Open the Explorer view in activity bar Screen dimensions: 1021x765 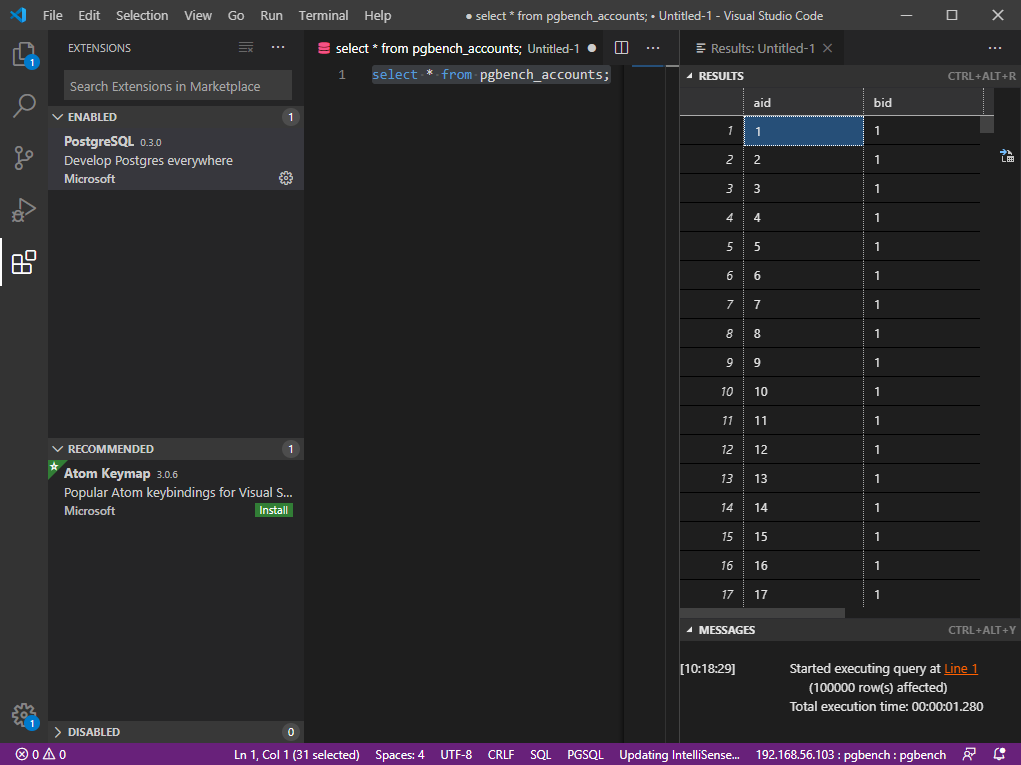[x=24, y=55]
